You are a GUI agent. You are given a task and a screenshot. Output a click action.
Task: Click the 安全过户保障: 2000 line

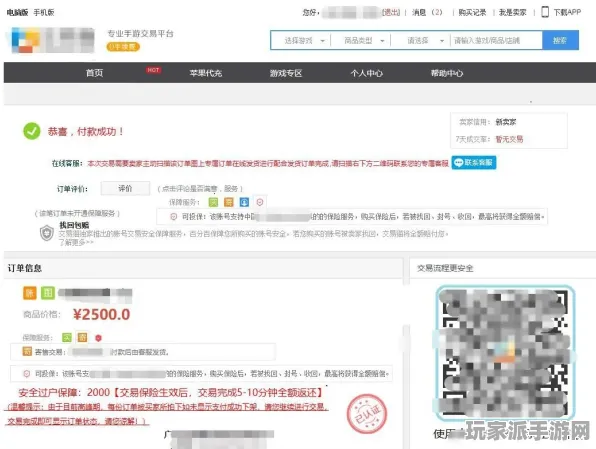pyautogui.click(x=171, y=392)
